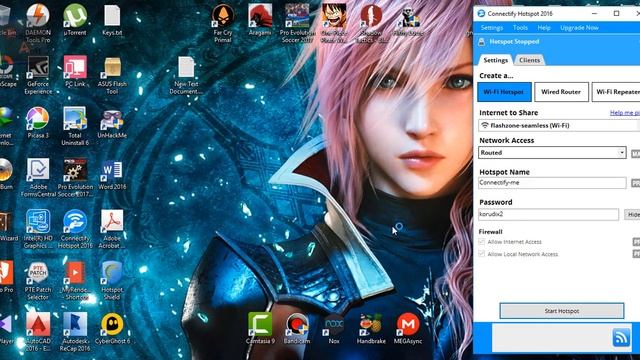Click Hide button next to password
The width and height of the screenshot is (640, 360).
633,214
